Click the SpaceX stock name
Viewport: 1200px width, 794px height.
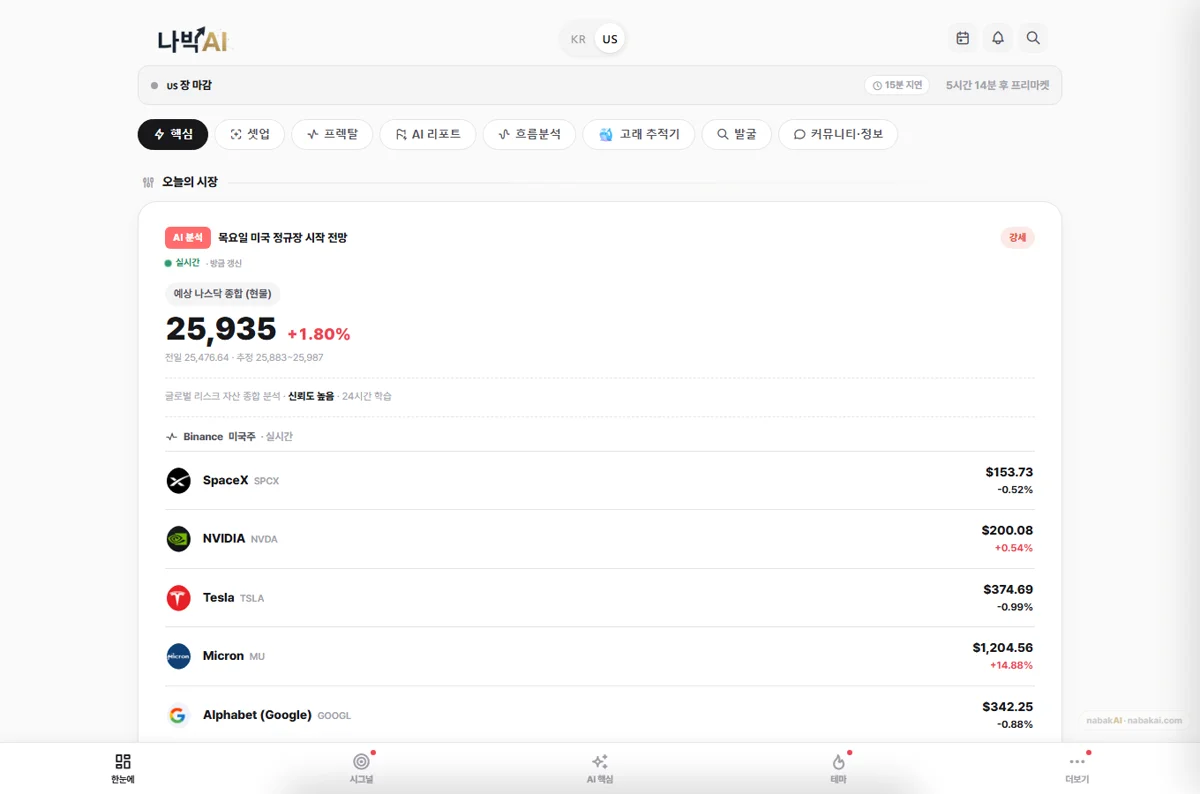tap(225, 480)
